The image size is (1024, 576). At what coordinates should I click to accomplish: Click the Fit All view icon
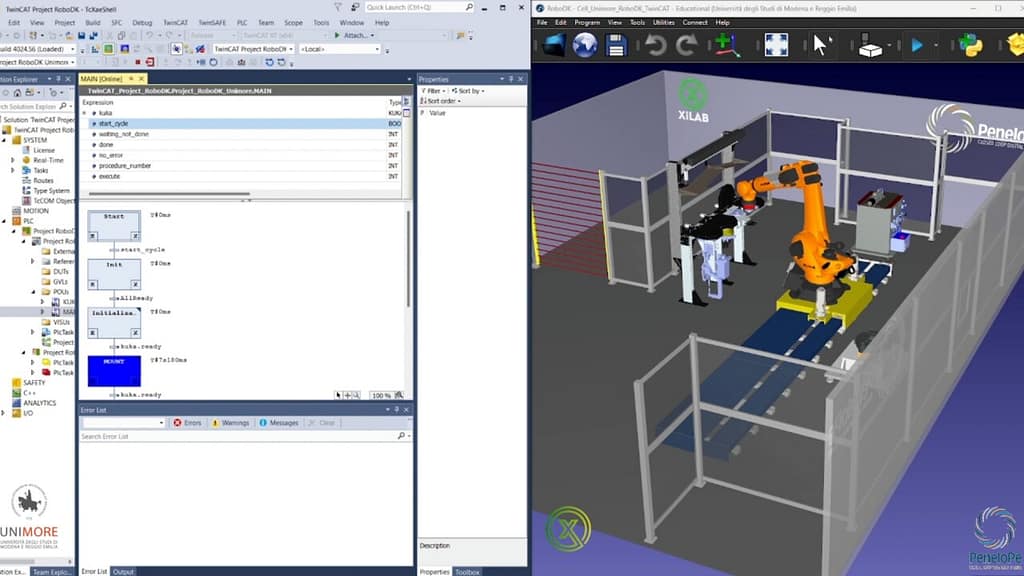[x=776, y=45]
